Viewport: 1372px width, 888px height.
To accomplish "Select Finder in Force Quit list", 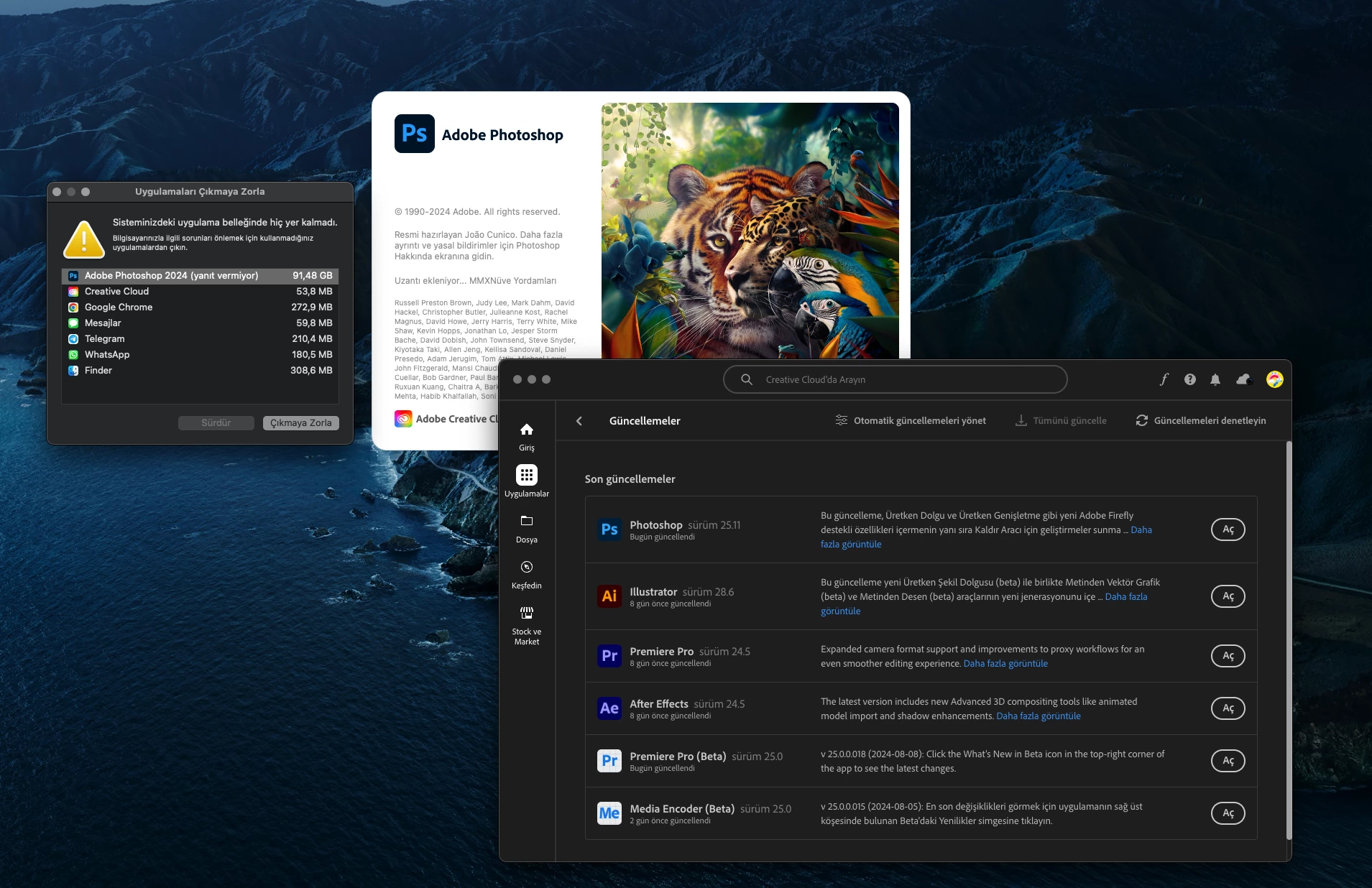I will pos(200,371).
